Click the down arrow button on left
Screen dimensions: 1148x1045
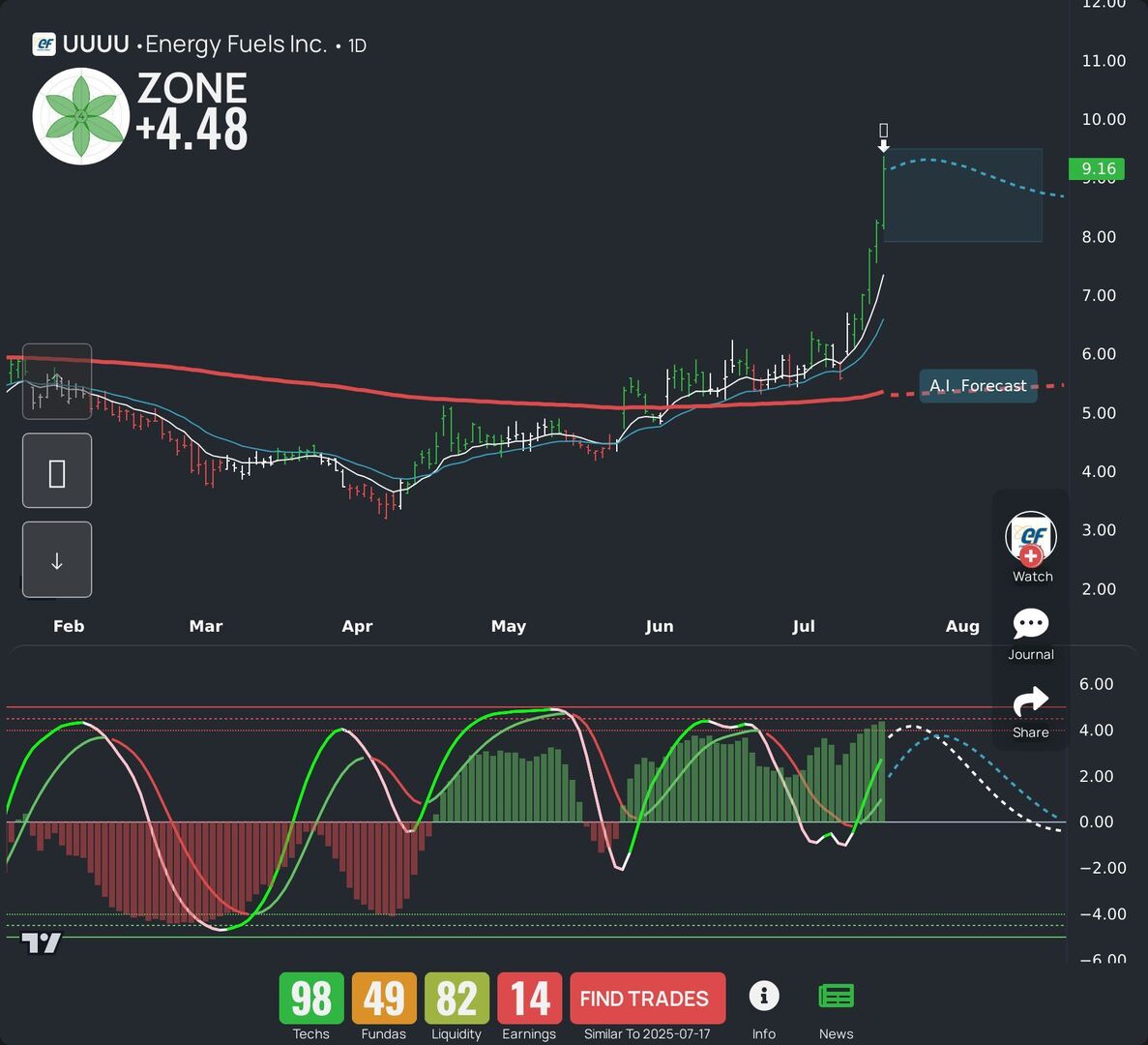[x=57, y=559]
